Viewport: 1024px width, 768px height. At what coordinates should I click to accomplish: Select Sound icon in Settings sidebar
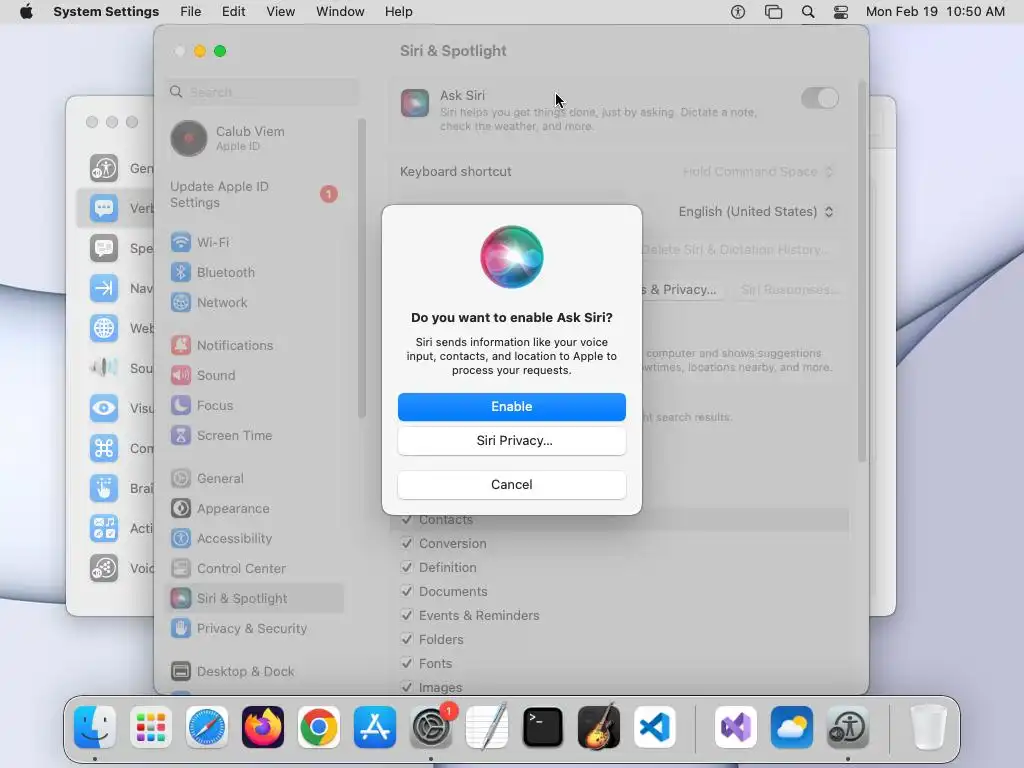(x=181, y=376)
